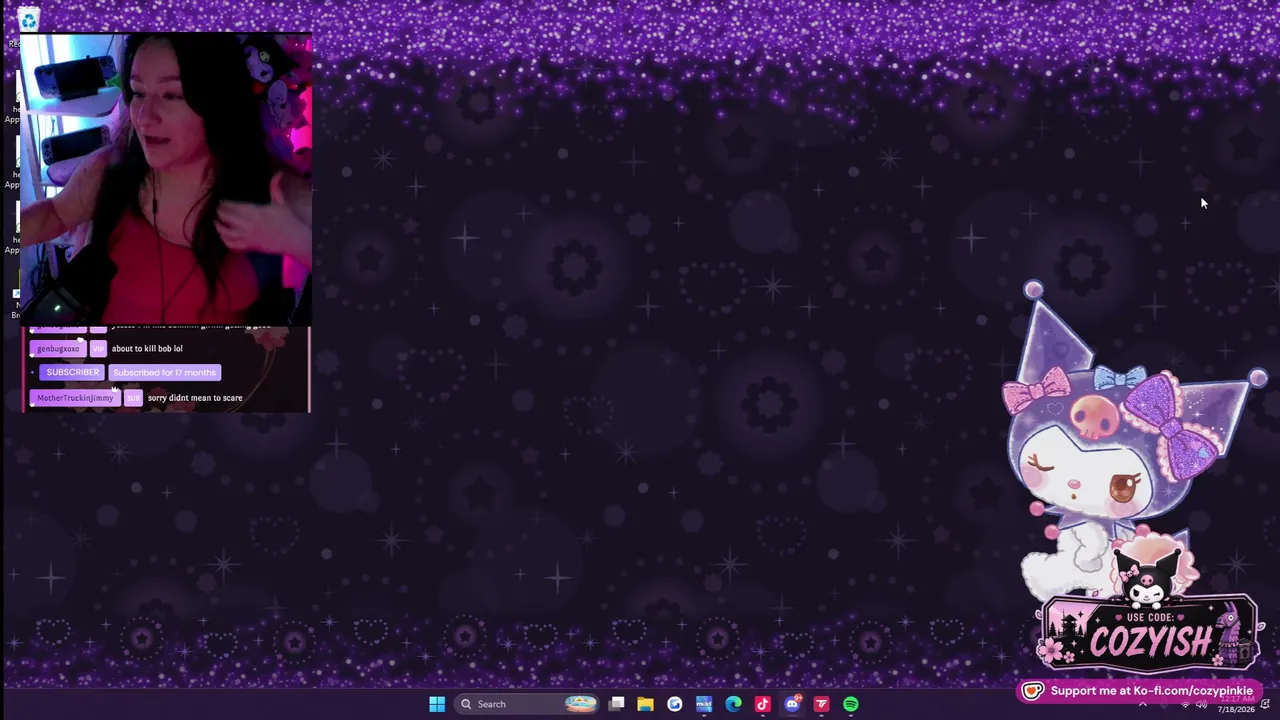This screenshot has height=720, width=1280.
Task: Click the search highlight image in Search box
Action: point(580,704)
